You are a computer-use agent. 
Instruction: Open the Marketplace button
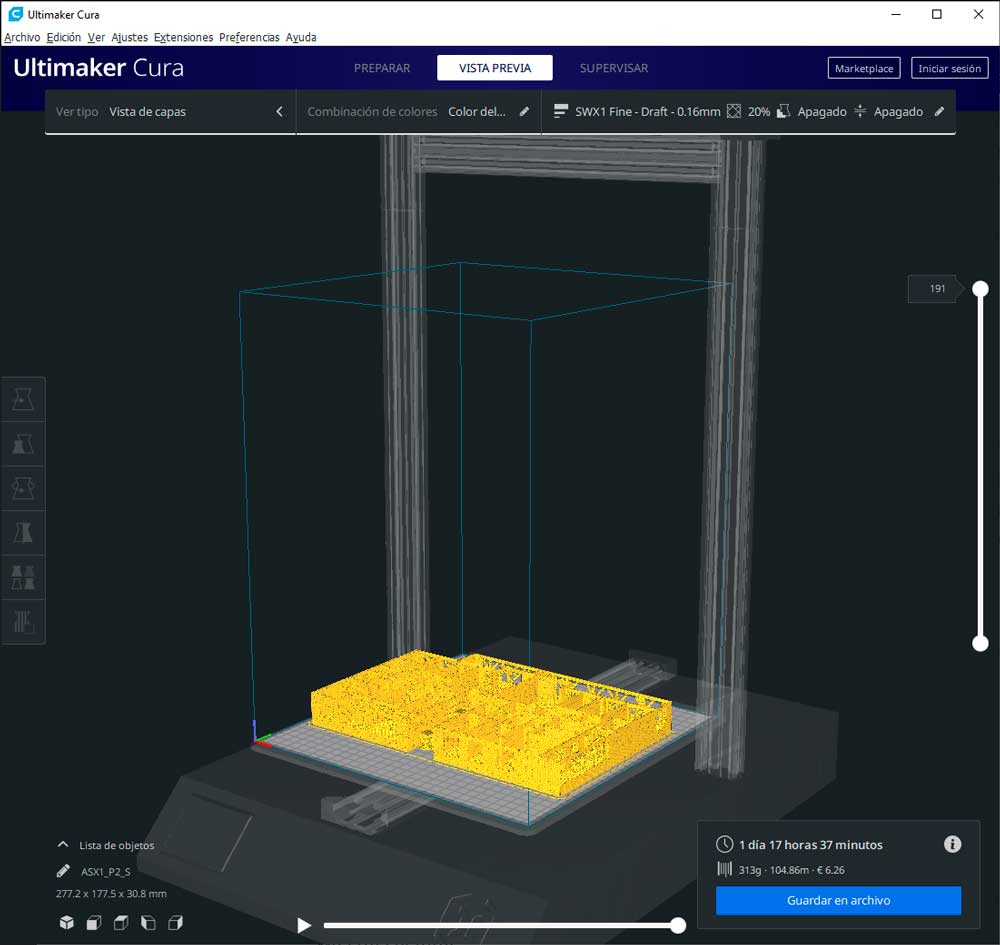coord(864,68)
